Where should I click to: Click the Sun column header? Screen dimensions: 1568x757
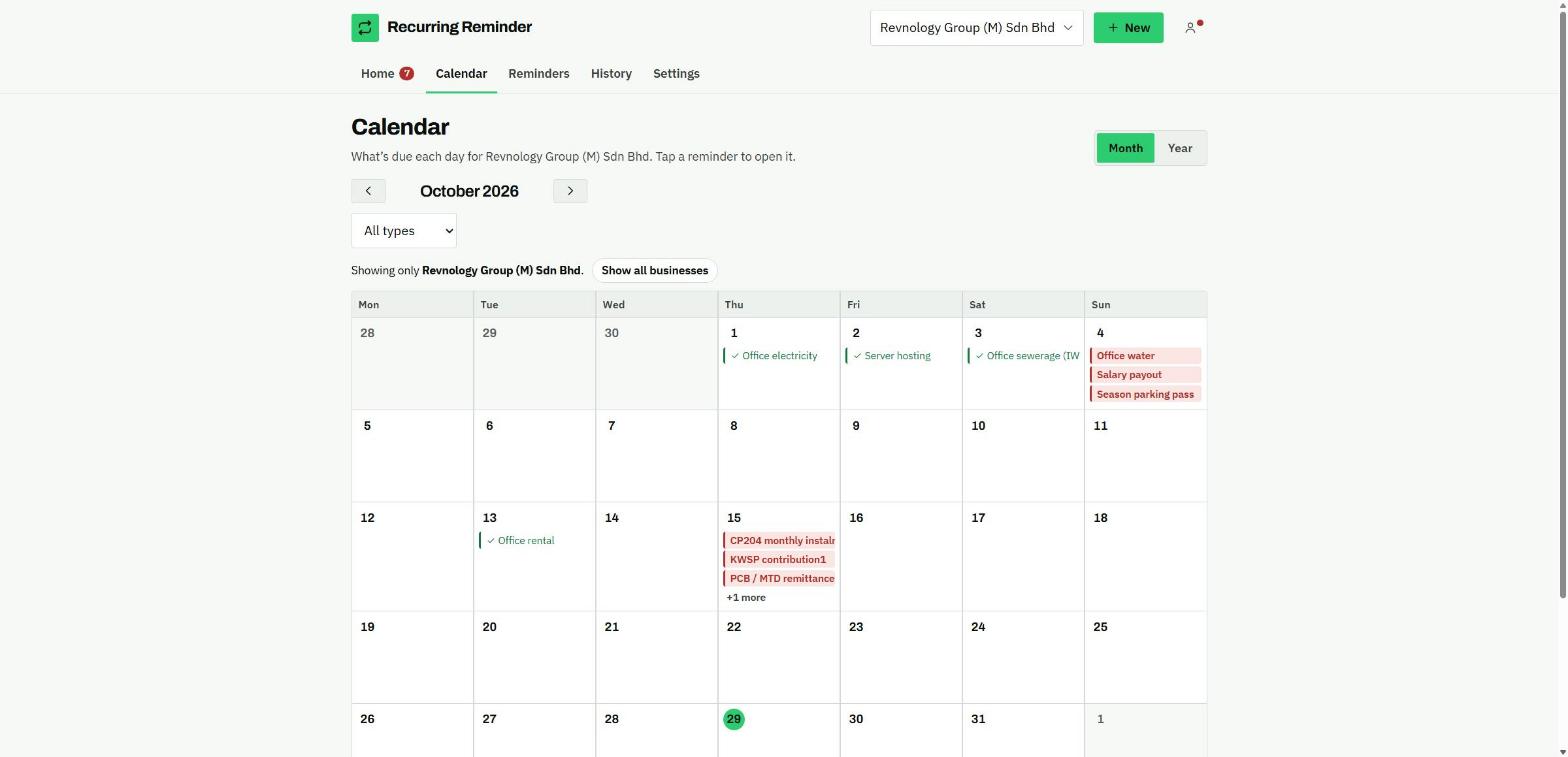[1145, 305]
